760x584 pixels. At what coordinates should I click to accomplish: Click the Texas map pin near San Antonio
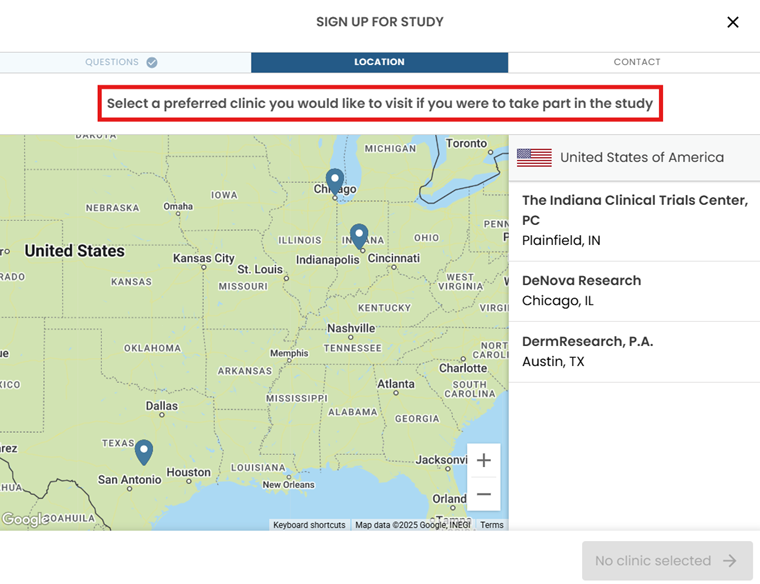point(144,453)
